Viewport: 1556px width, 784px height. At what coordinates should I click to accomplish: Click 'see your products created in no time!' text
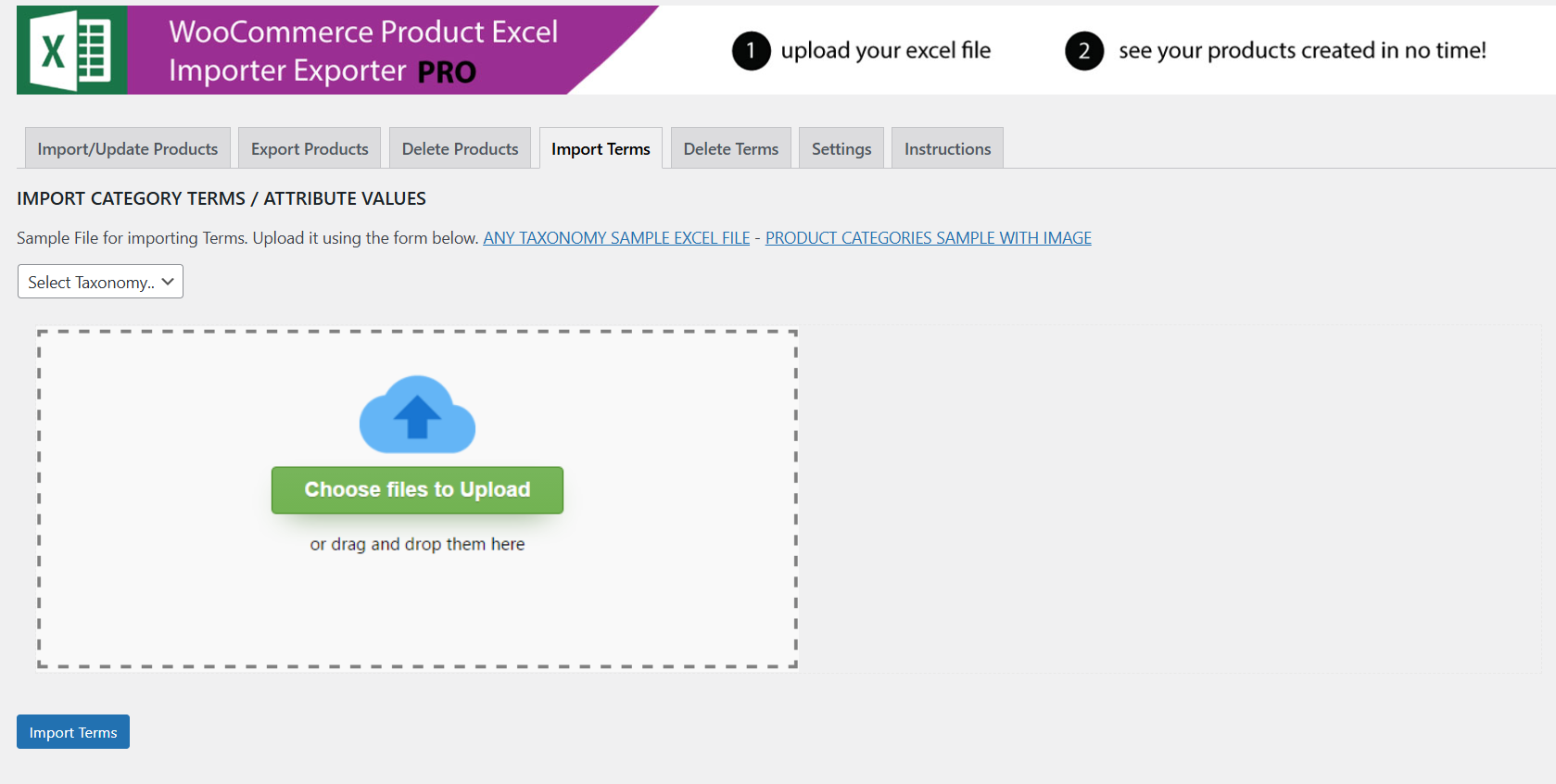point(1302,51)
